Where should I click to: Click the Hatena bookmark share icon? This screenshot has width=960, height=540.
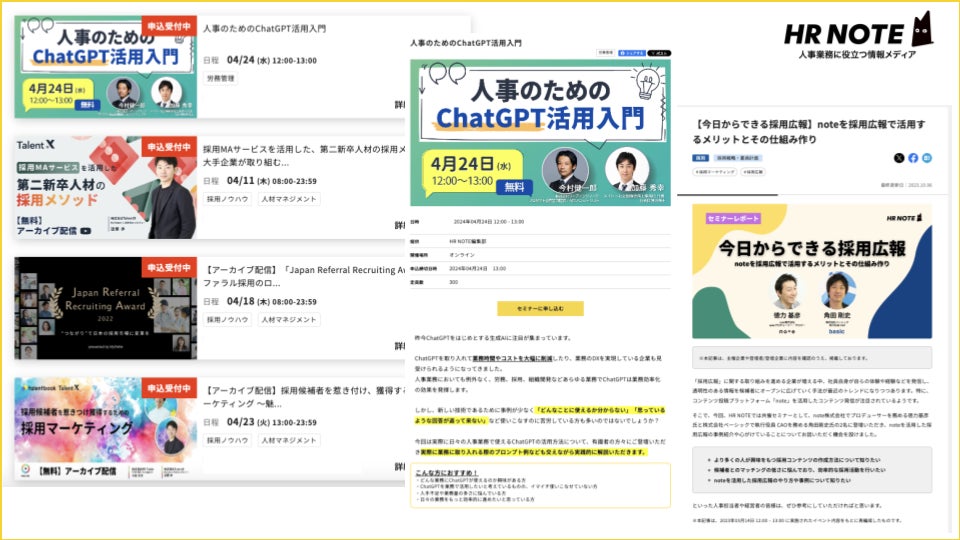tap(927, 158)
